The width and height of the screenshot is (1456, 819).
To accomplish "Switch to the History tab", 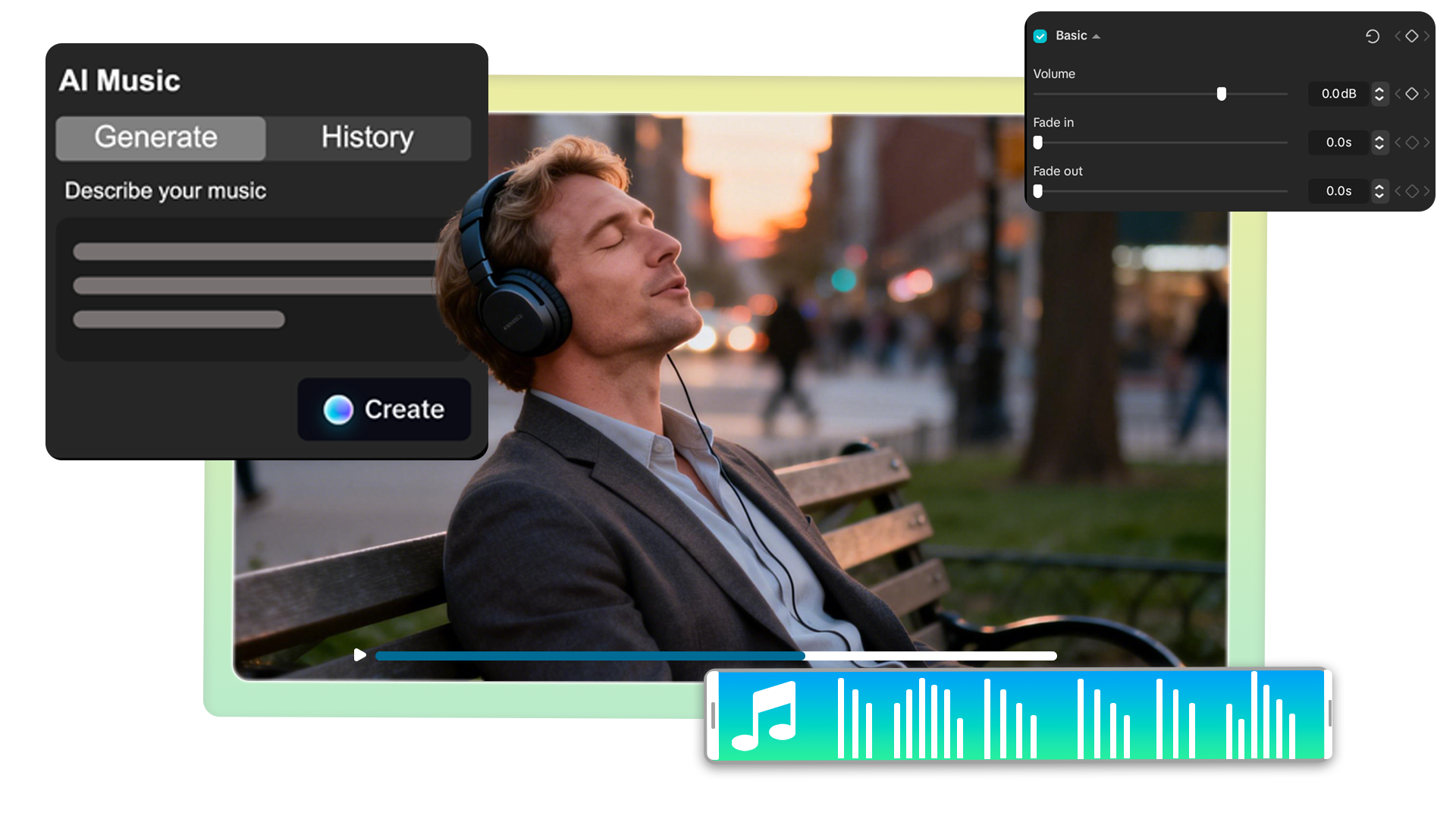I will 368,137.
